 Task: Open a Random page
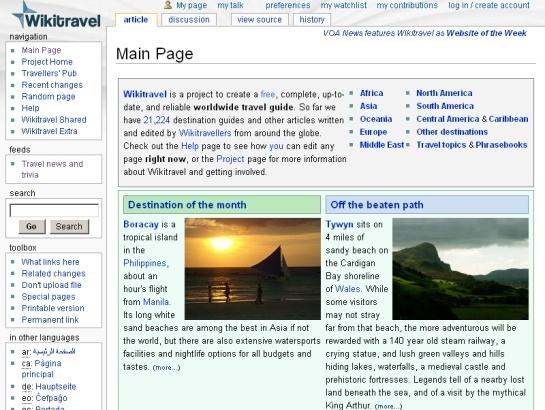48,97
